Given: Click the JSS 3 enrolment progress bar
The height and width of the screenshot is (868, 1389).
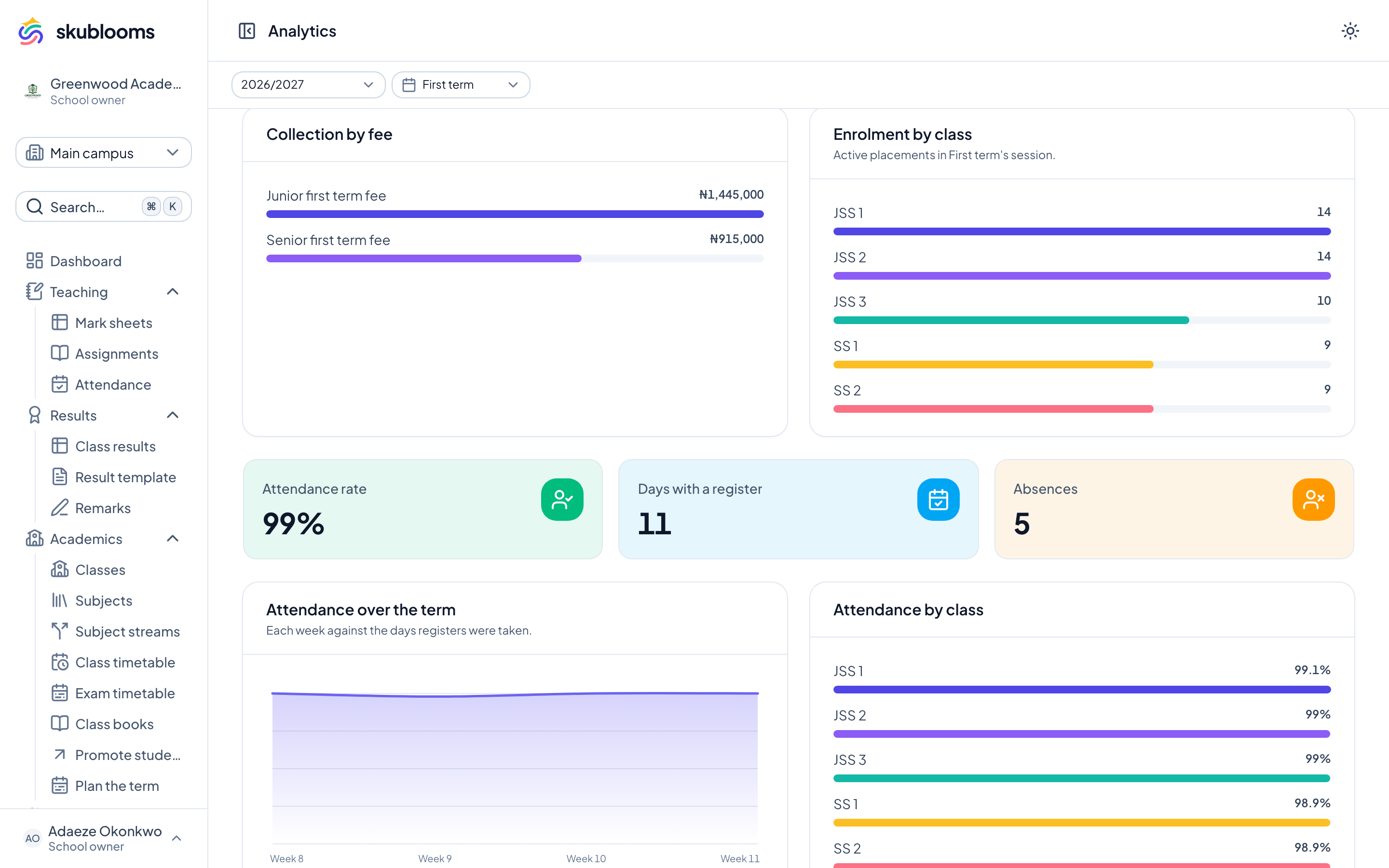Looking at the screenshot, I should [x=1082, y=320].
